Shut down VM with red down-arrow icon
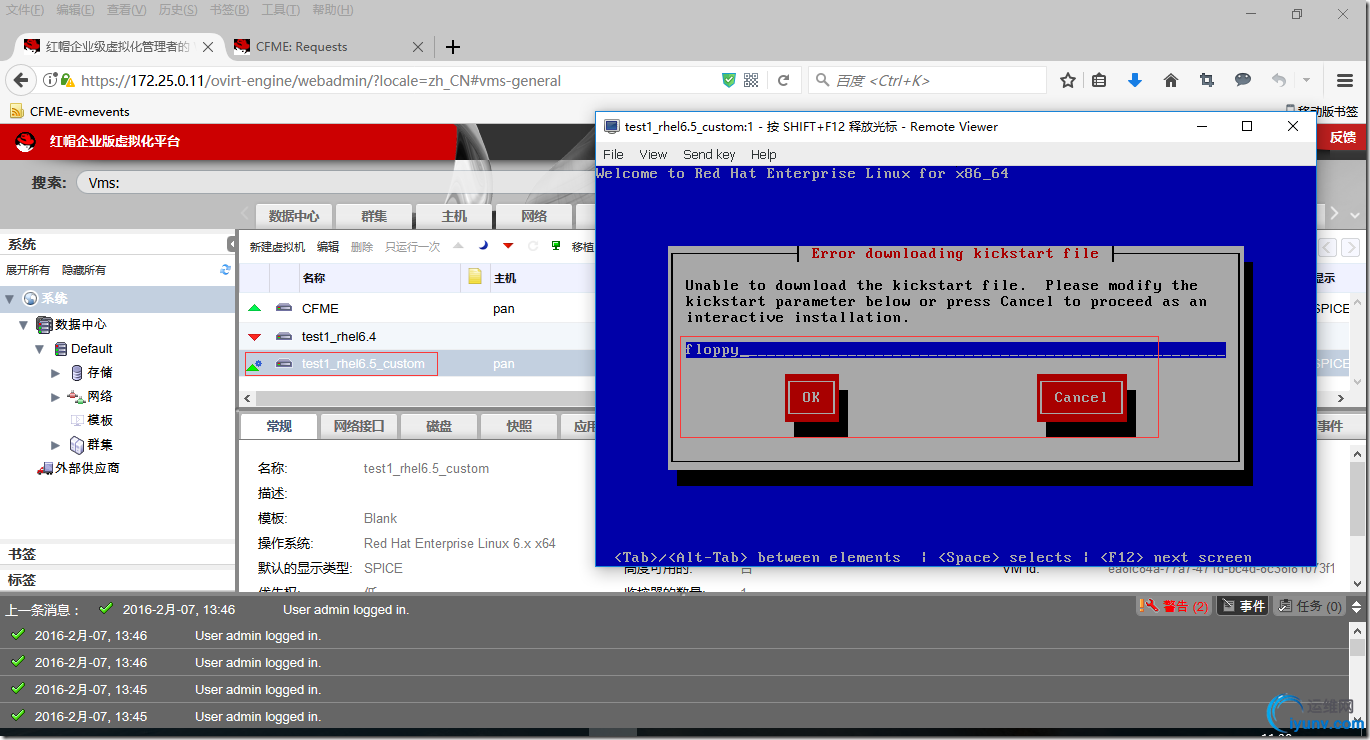 click(508, 246)
